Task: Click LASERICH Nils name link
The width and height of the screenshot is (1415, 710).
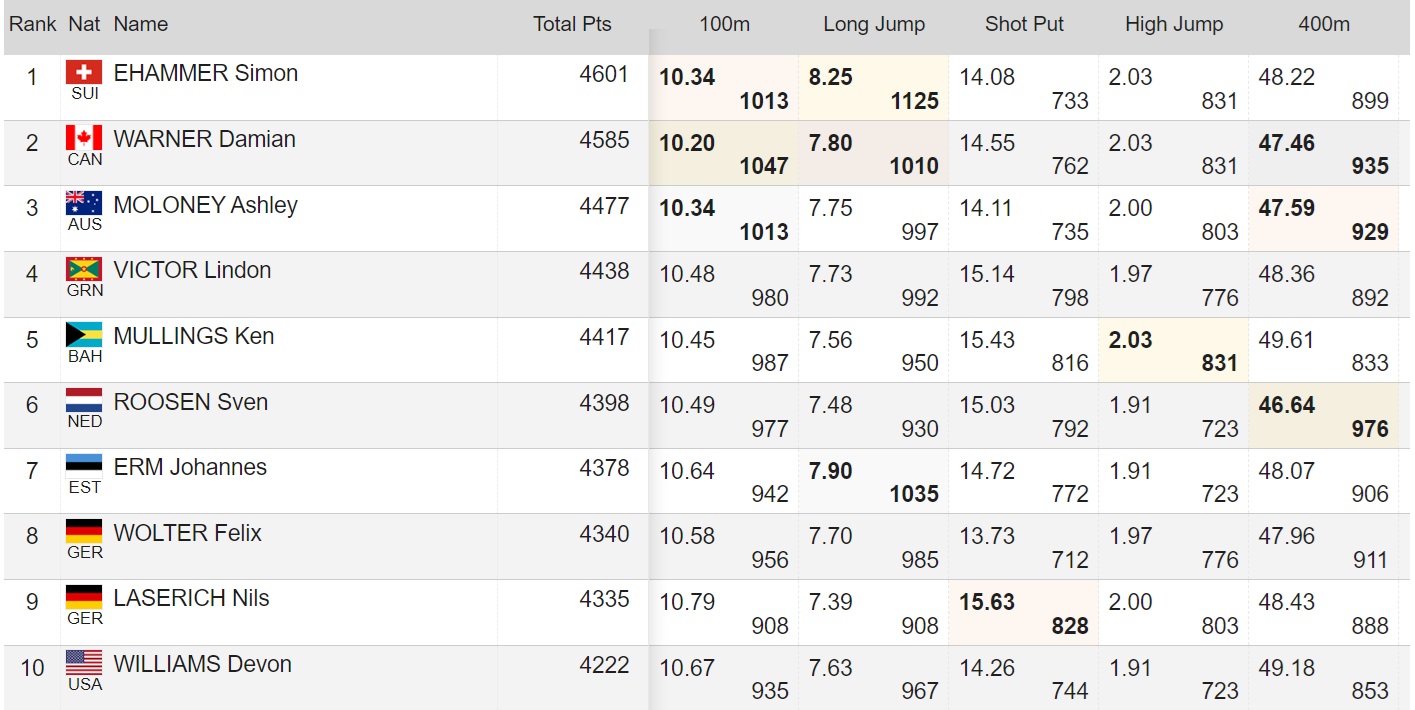Action: pyautogui.click(x=192, y=598)
